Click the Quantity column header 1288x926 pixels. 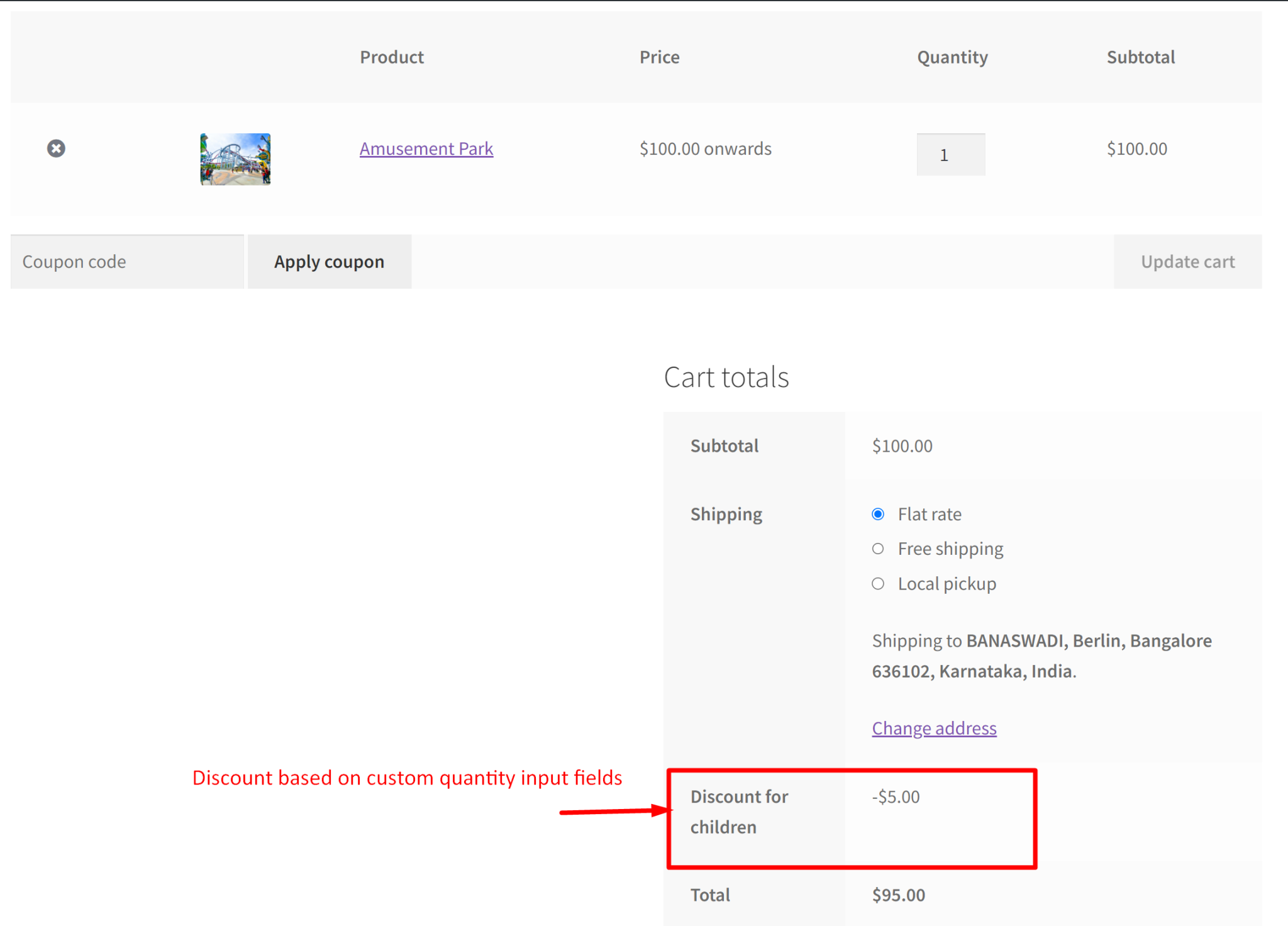952,57
